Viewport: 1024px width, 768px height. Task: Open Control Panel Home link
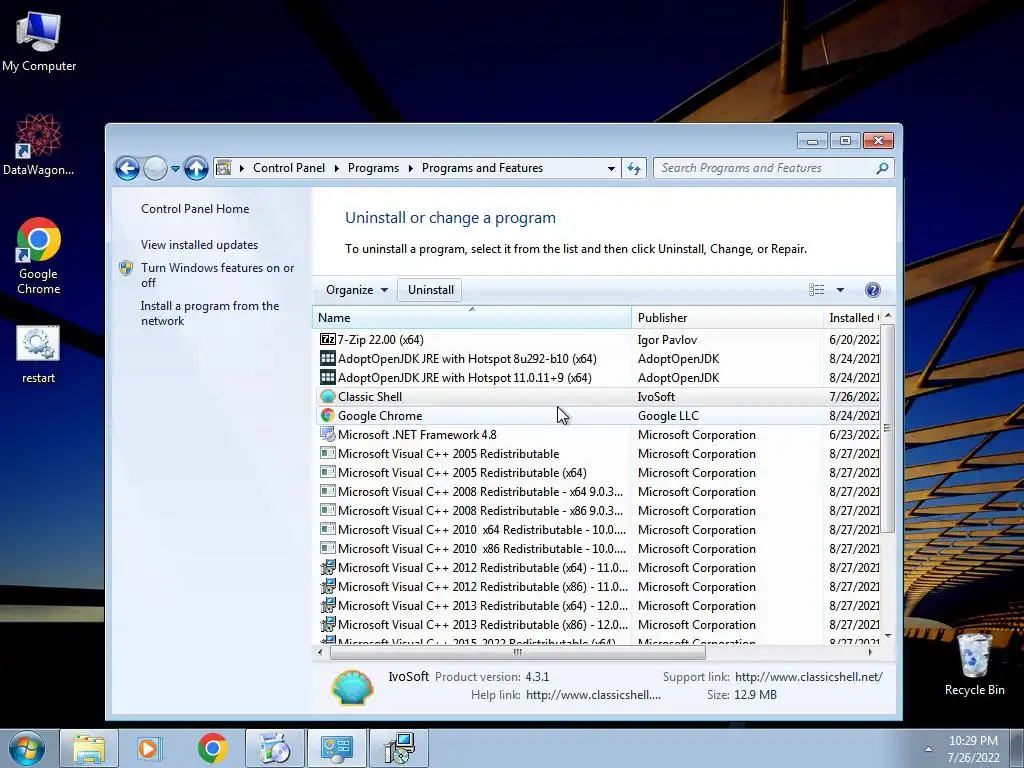click(x=195, y=209)
